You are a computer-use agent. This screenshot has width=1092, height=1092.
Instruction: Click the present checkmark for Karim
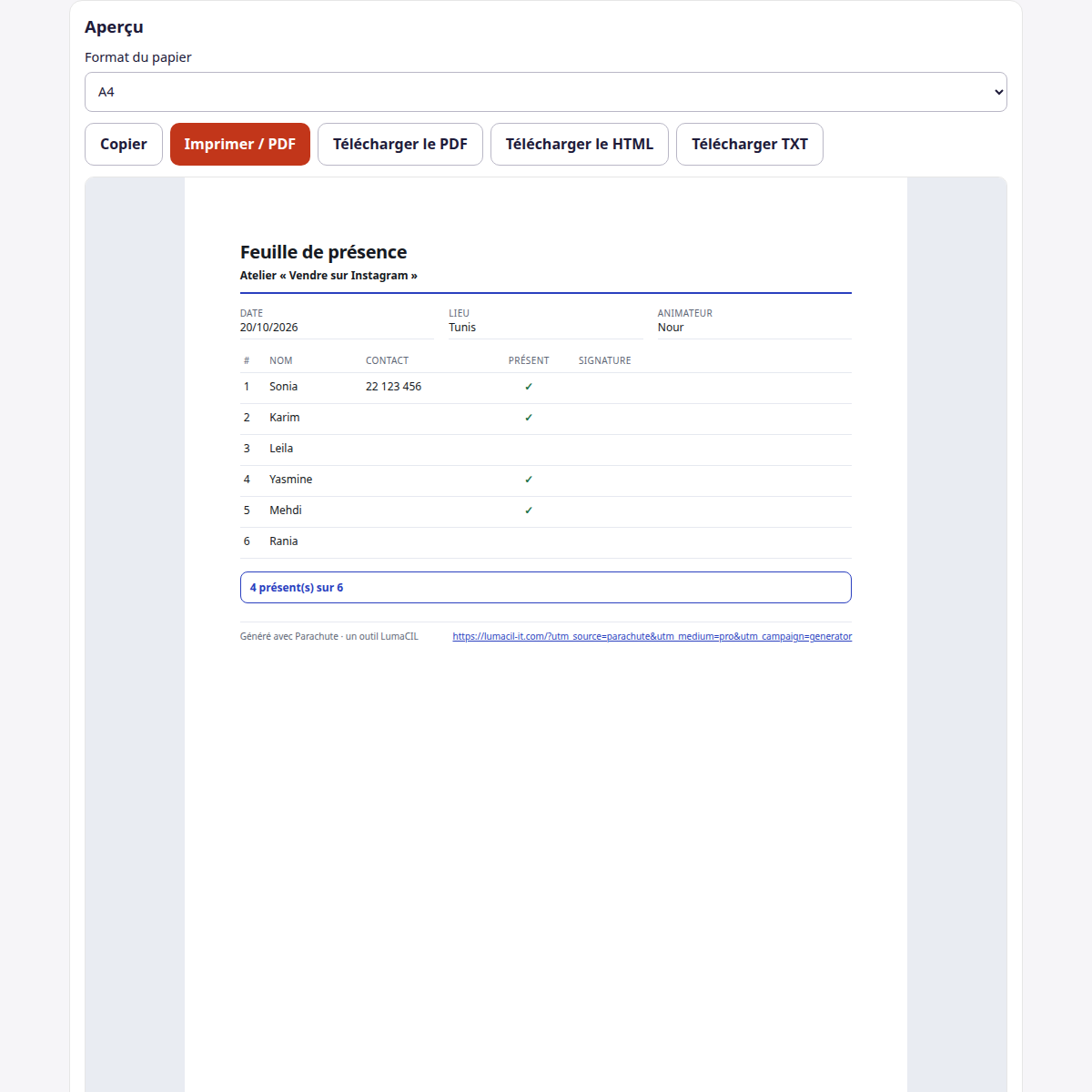[x=529, y=418]
